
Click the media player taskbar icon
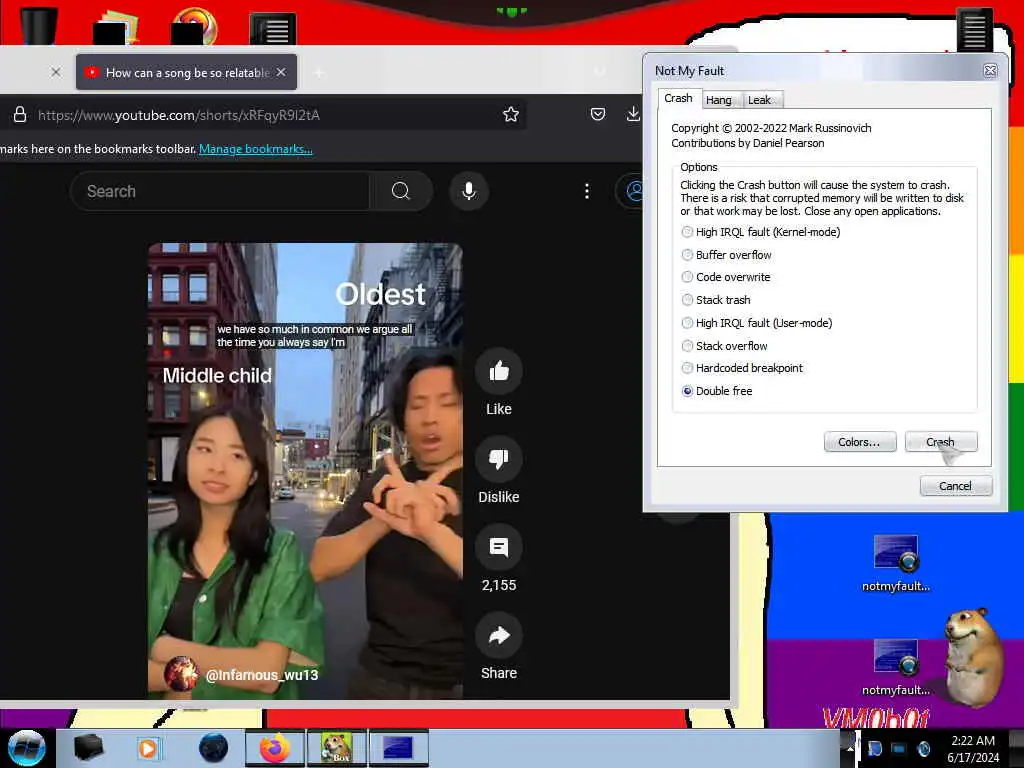pyautogui.click(x=149, y=748)
